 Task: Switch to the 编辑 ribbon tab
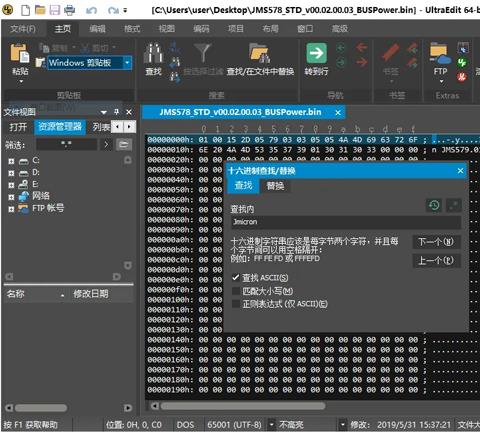pyautogui.click(x=97, y=29)
